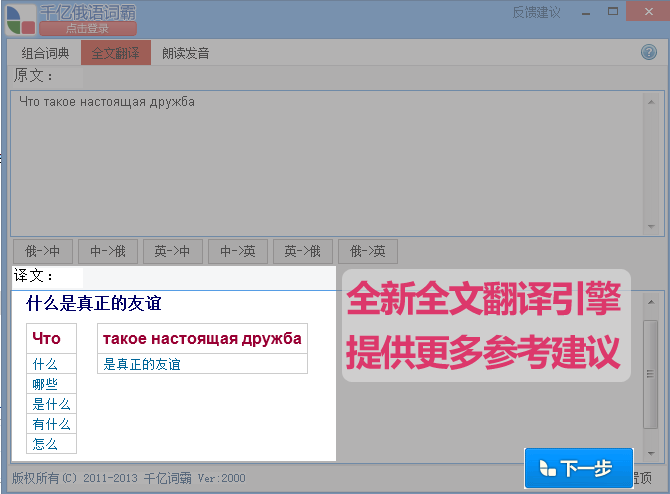Click the source text scrollbar up arrow
This screenshot has height=494, width=670.
point(651,102)
